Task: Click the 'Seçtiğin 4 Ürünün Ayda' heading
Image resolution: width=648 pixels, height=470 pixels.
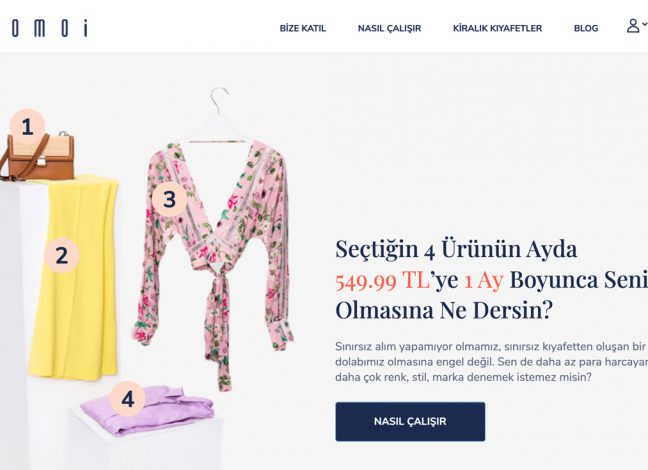Action: (456, 249)
